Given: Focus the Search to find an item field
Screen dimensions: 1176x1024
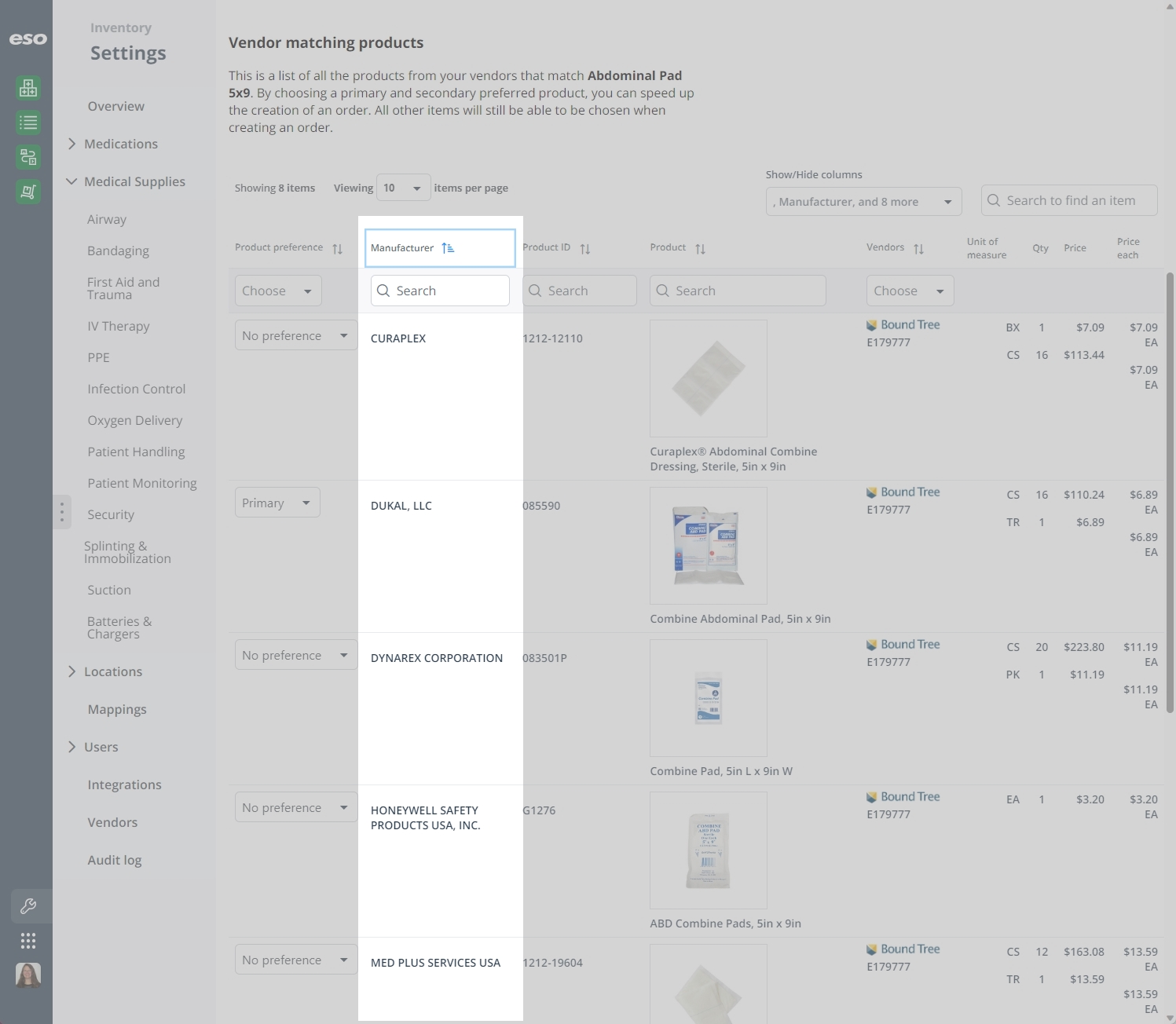Looking at the screenshot, I should point(1069,200).
